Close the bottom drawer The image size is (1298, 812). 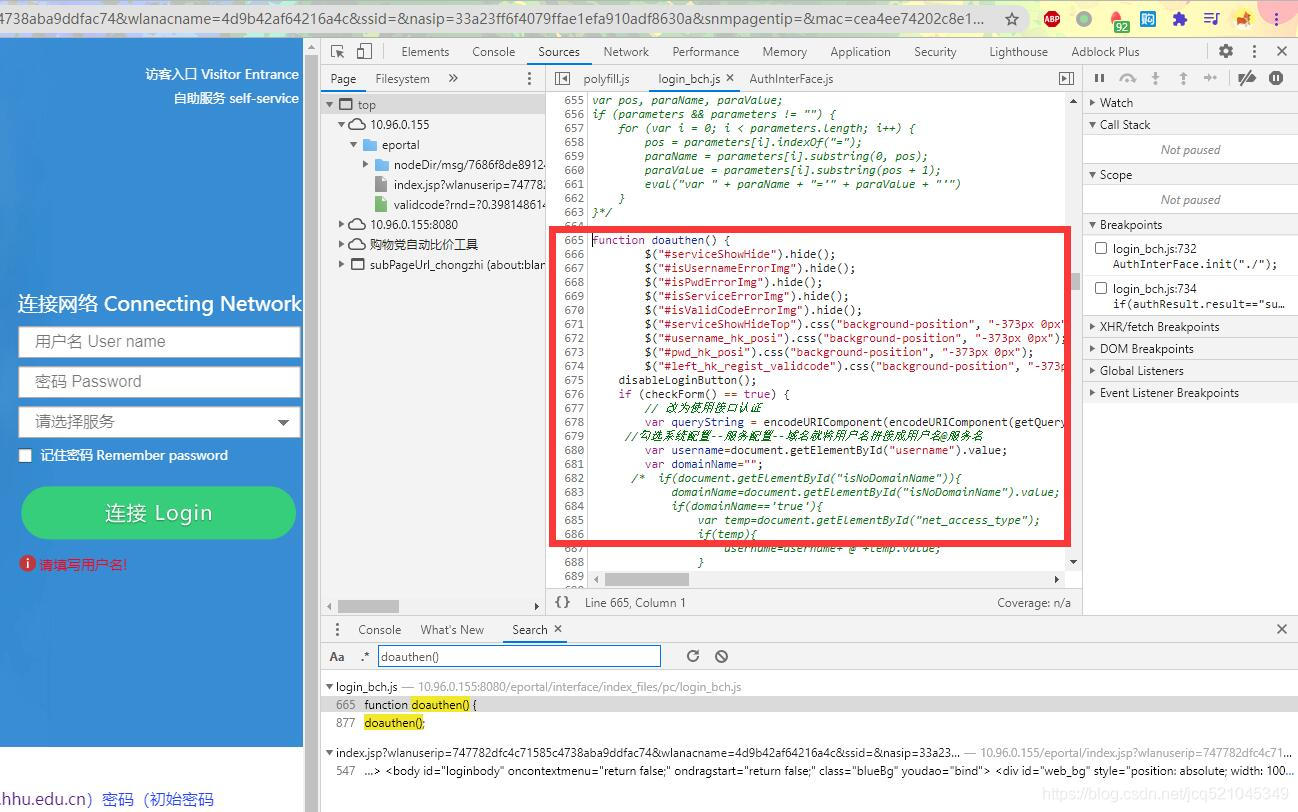(x=1282, y=629)
